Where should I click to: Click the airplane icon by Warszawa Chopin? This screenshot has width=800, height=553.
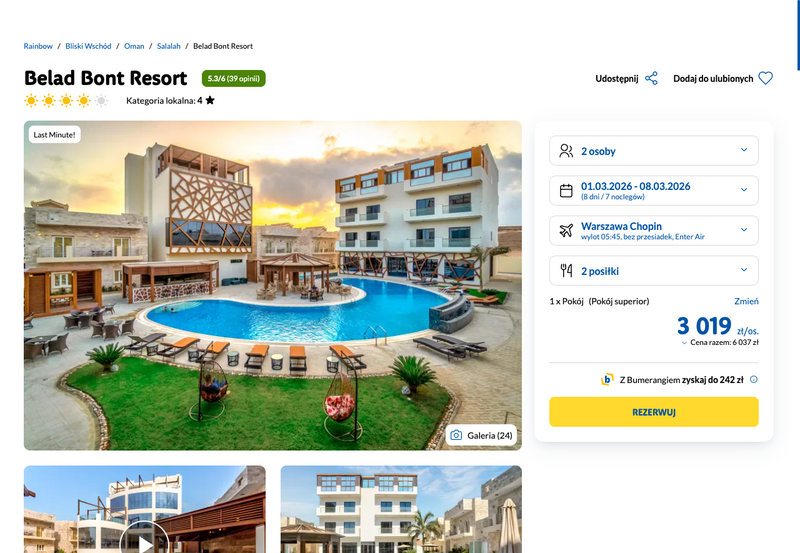(x=566, y=231)
